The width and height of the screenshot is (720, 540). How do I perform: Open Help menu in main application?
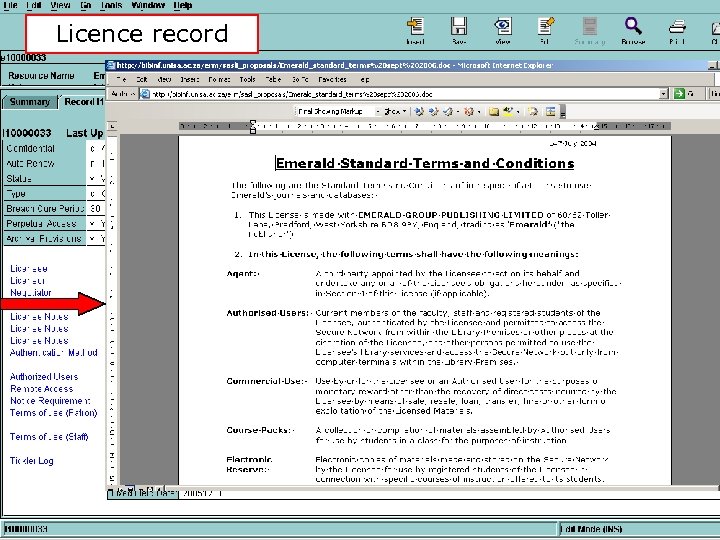[183, 5]
